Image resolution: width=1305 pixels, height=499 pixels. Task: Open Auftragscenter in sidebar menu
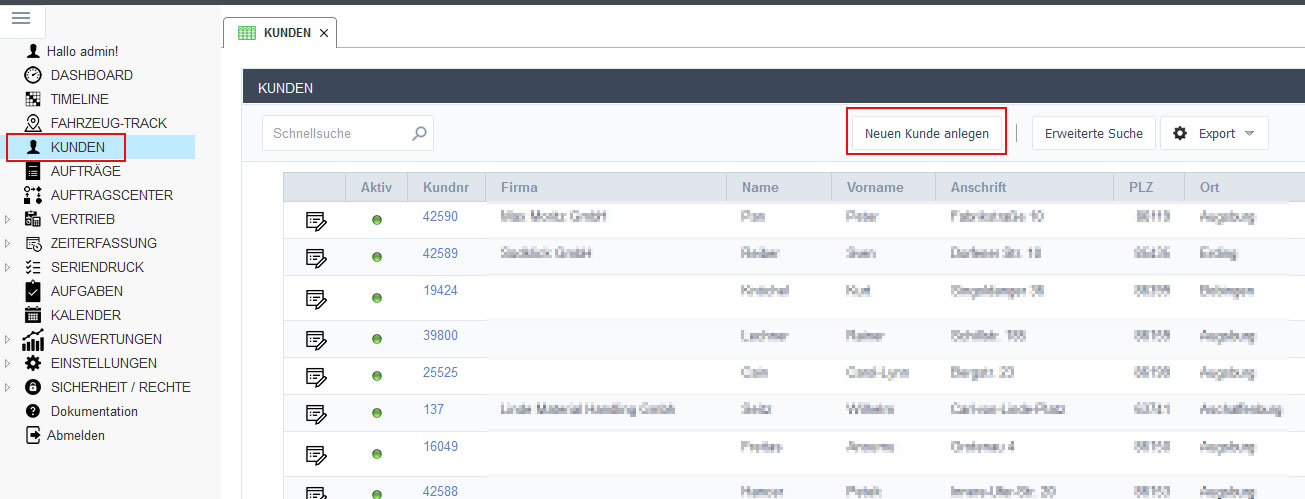coord(111,195)
